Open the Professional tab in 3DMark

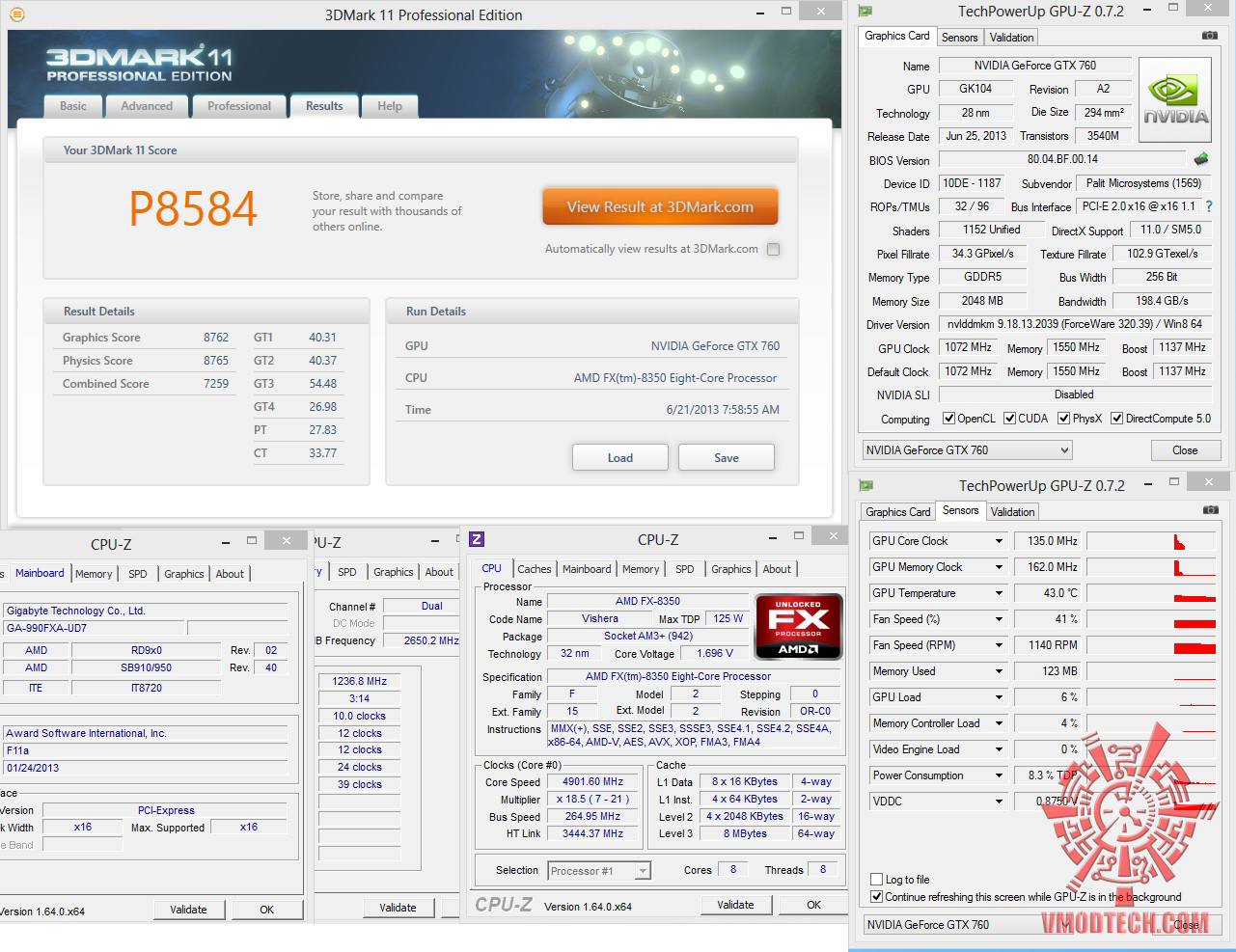click(239, 106)
